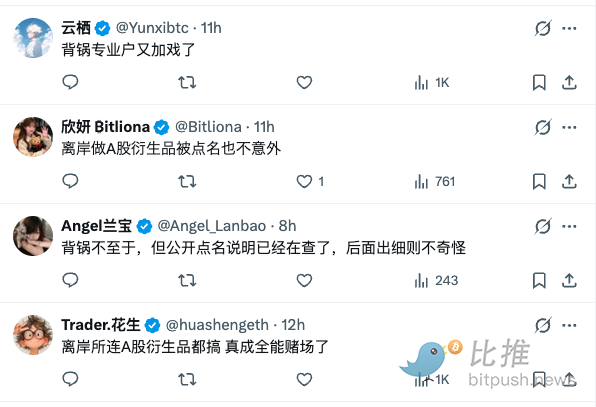Open the @Angel_Lanbao profile handle

212,226
